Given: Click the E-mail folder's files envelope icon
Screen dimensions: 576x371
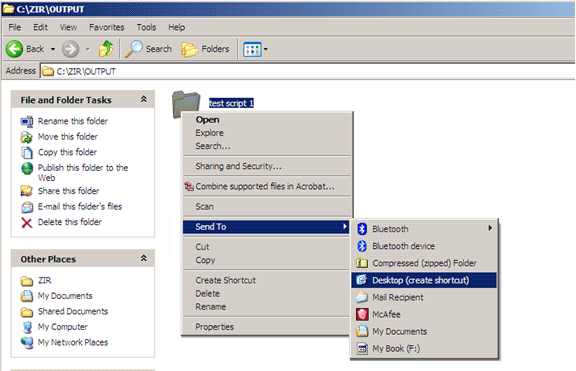Looking at the screenshot, I should pos(27,207).
